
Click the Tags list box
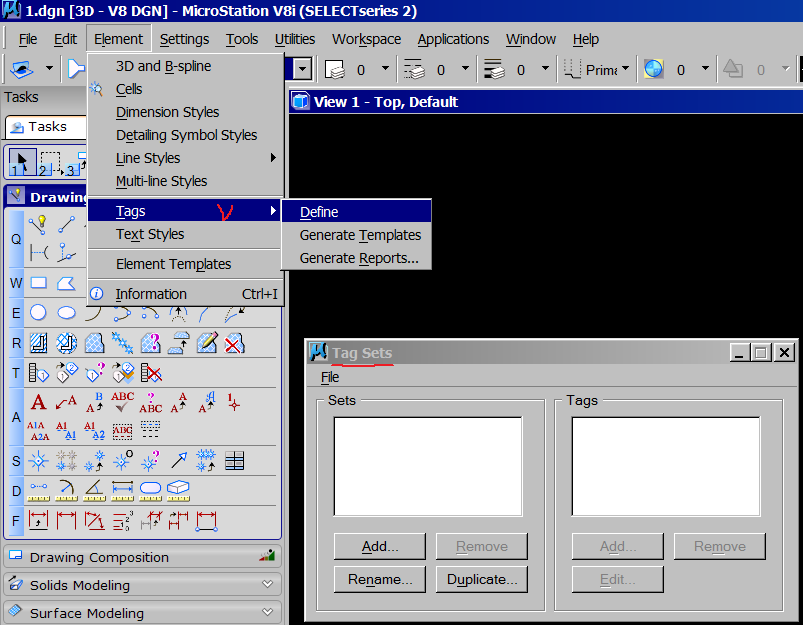coord(666,466)
